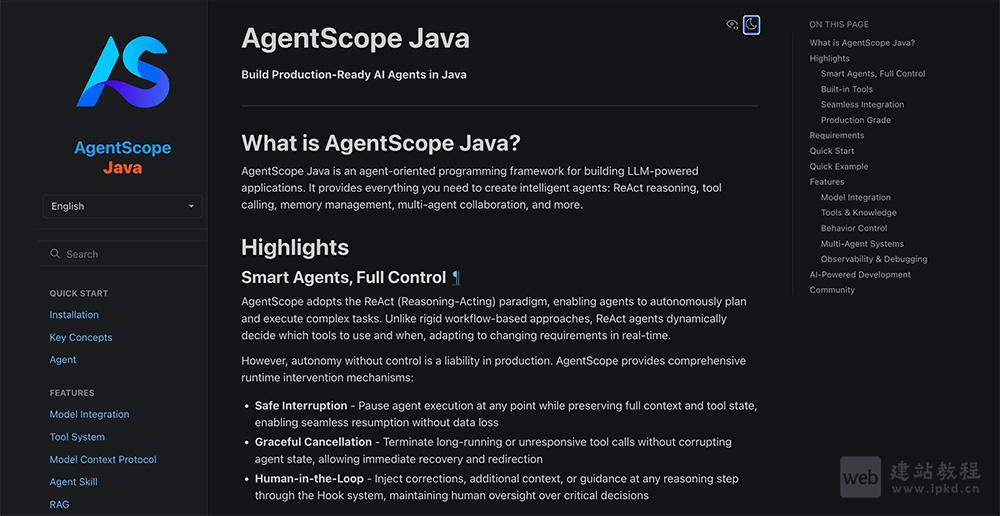The width and height of the screenshot is (1000, 516).
Task: Jump to AI-Powered Development in contents
Action: pyautogui.click(x=860, y=274)
